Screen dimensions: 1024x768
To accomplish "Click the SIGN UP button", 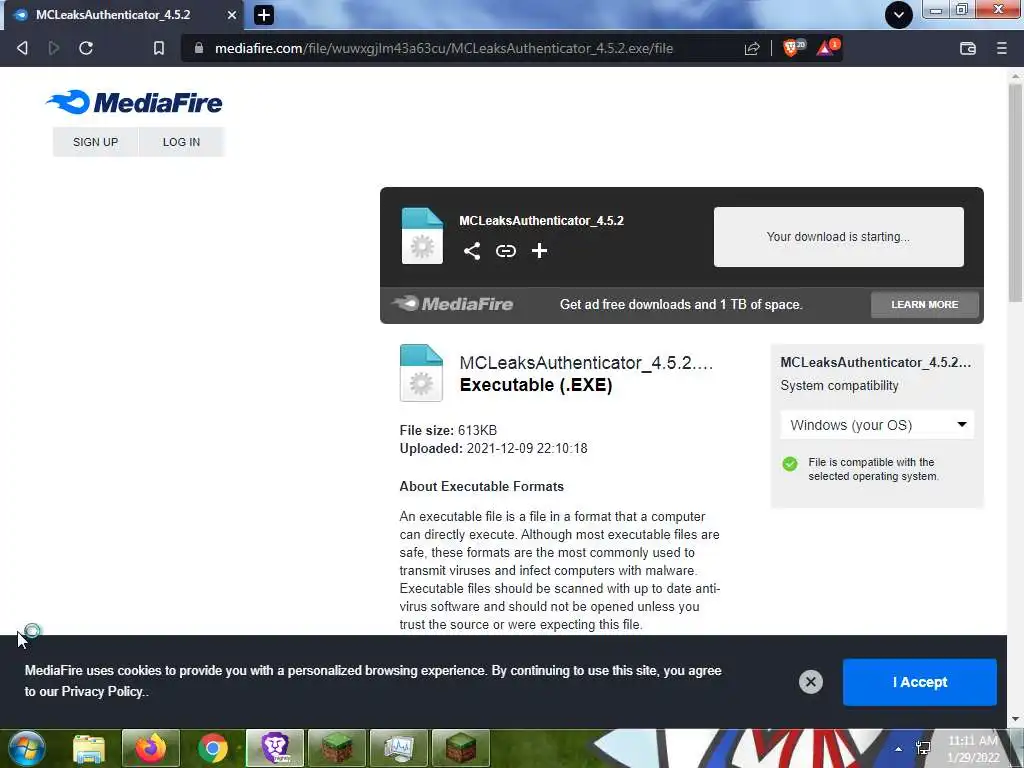I will (95, 142).
